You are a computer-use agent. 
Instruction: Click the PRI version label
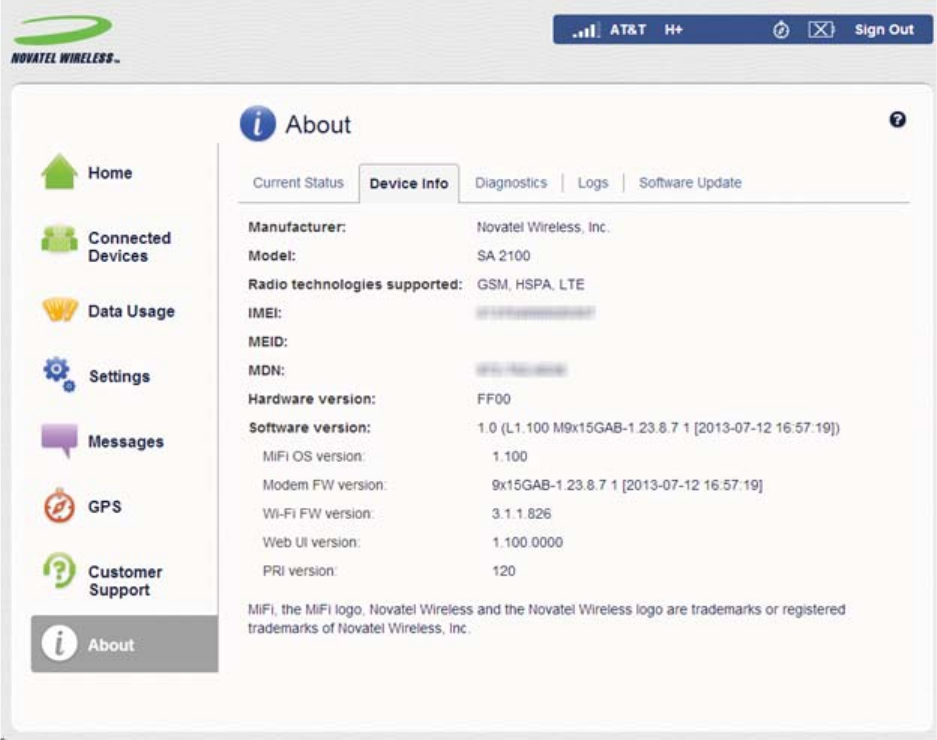299,571
